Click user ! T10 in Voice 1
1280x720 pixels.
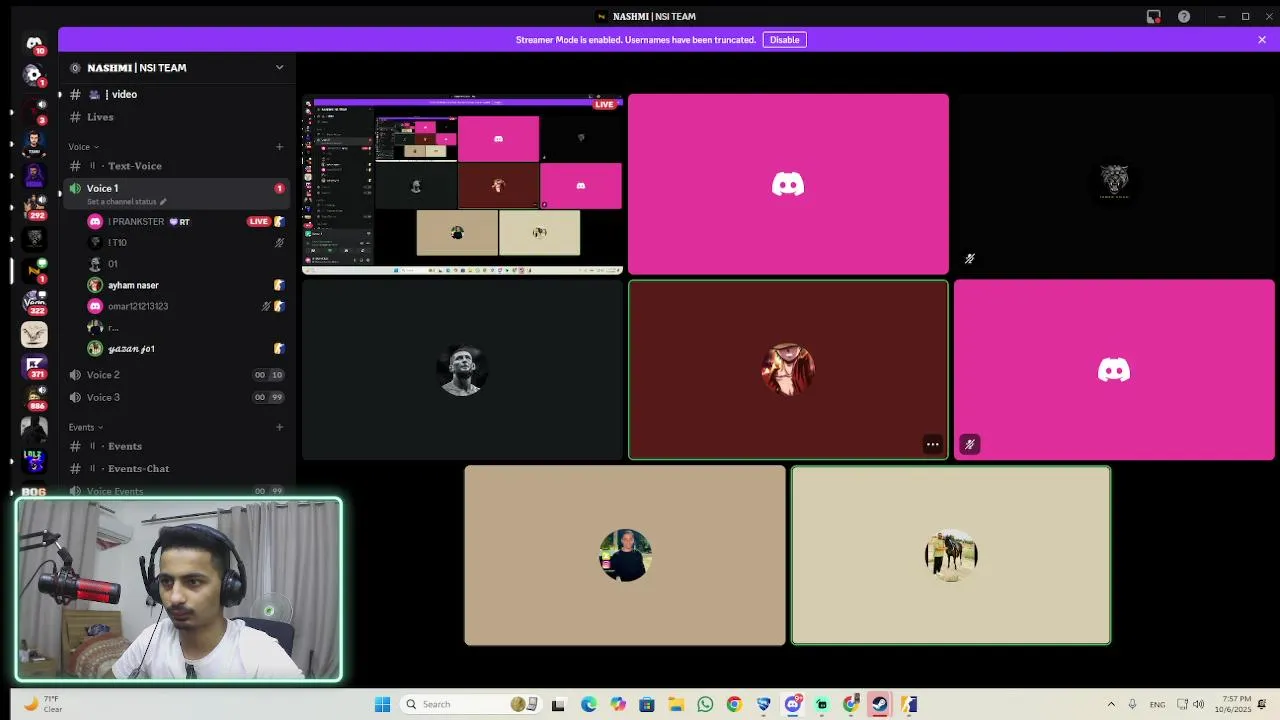coord(186,242)
